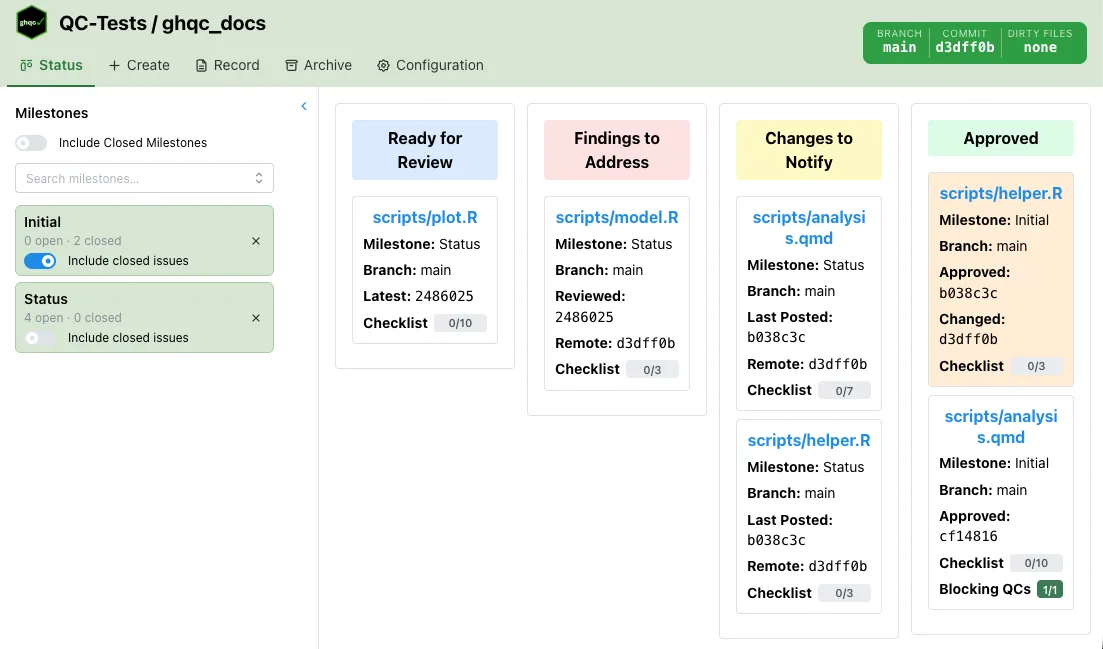The image size is (1103, 649).
Task: Click the Commit d3dff0b indicator
Action: pos(964,41)
